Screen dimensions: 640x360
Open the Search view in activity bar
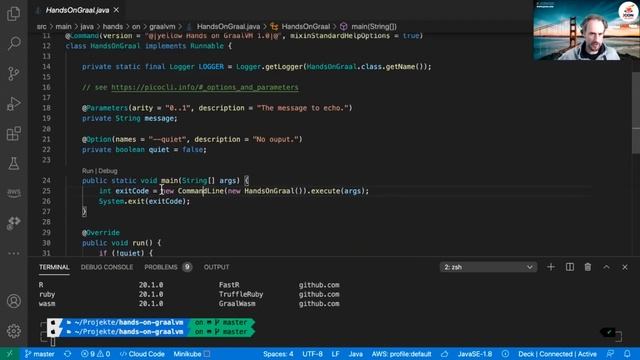[13, 43]
